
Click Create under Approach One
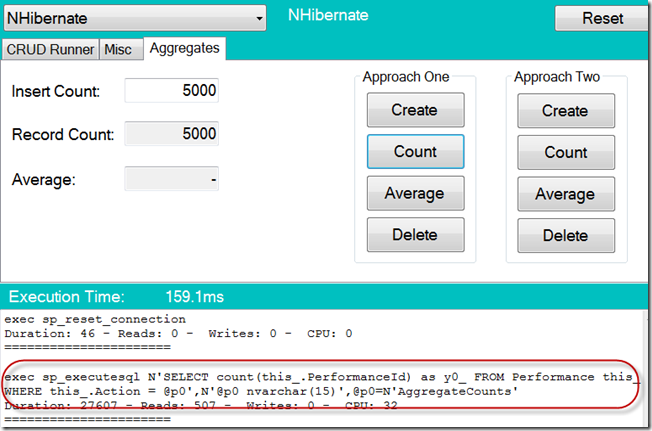(x=415, y=110)
